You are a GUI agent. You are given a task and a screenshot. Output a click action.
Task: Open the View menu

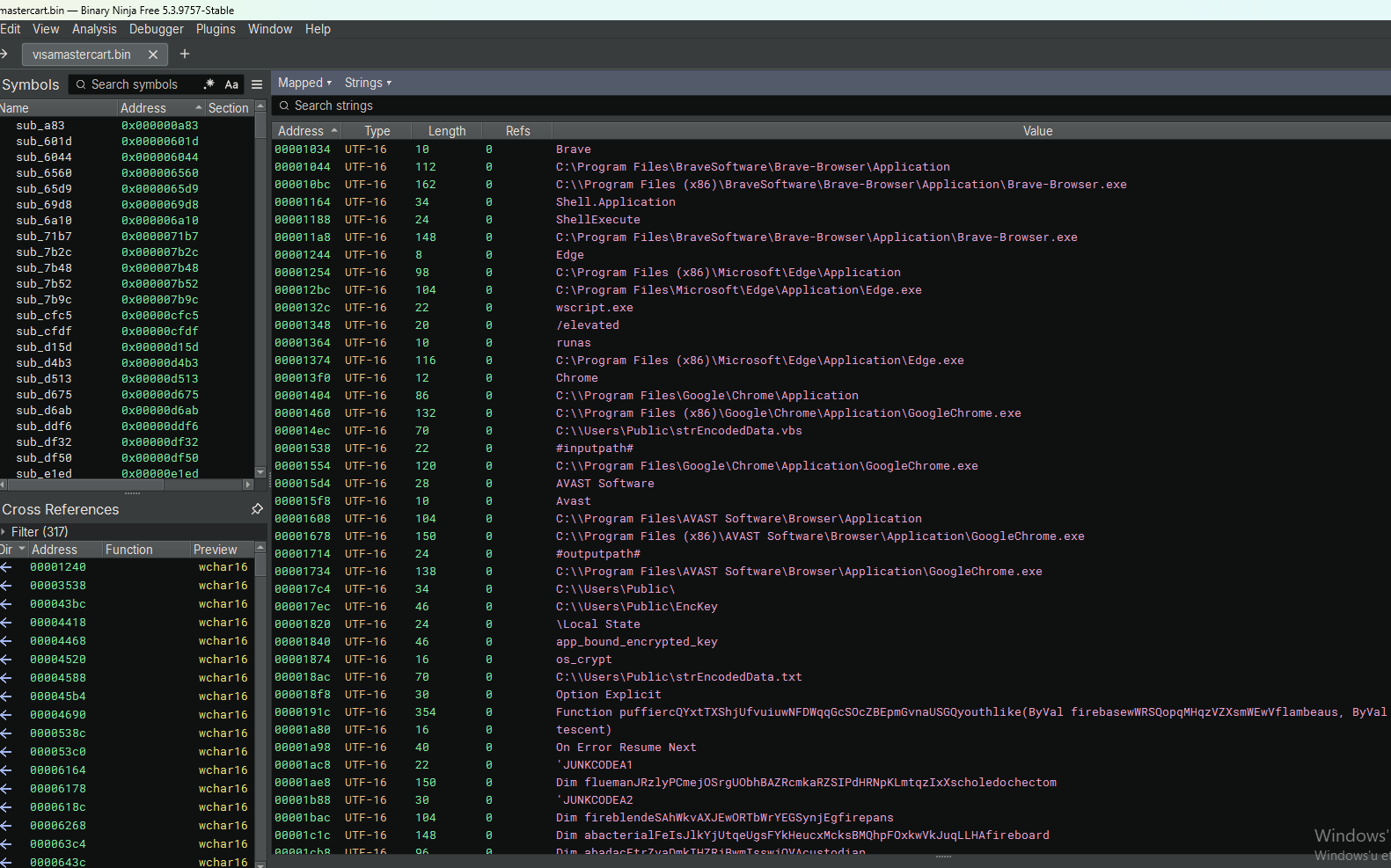pyautogui.click(x=46, y=29)
